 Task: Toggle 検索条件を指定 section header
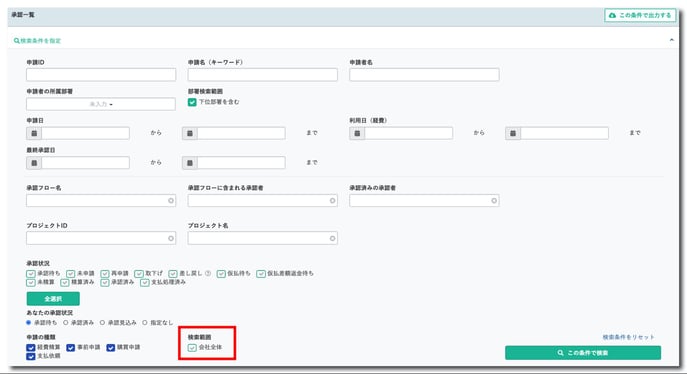click(37, 41)
